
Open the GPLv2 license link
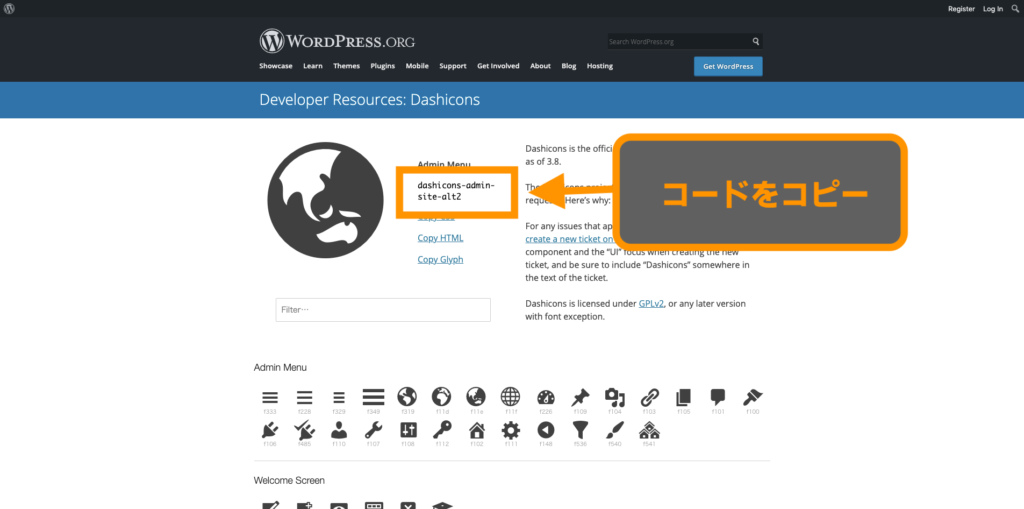click(x=651, y=304)
